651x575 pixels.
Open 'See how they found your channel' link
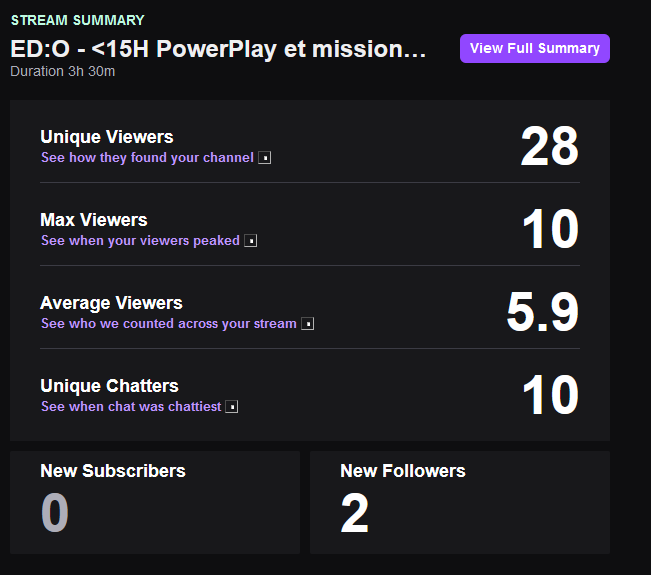coord(147,157)
